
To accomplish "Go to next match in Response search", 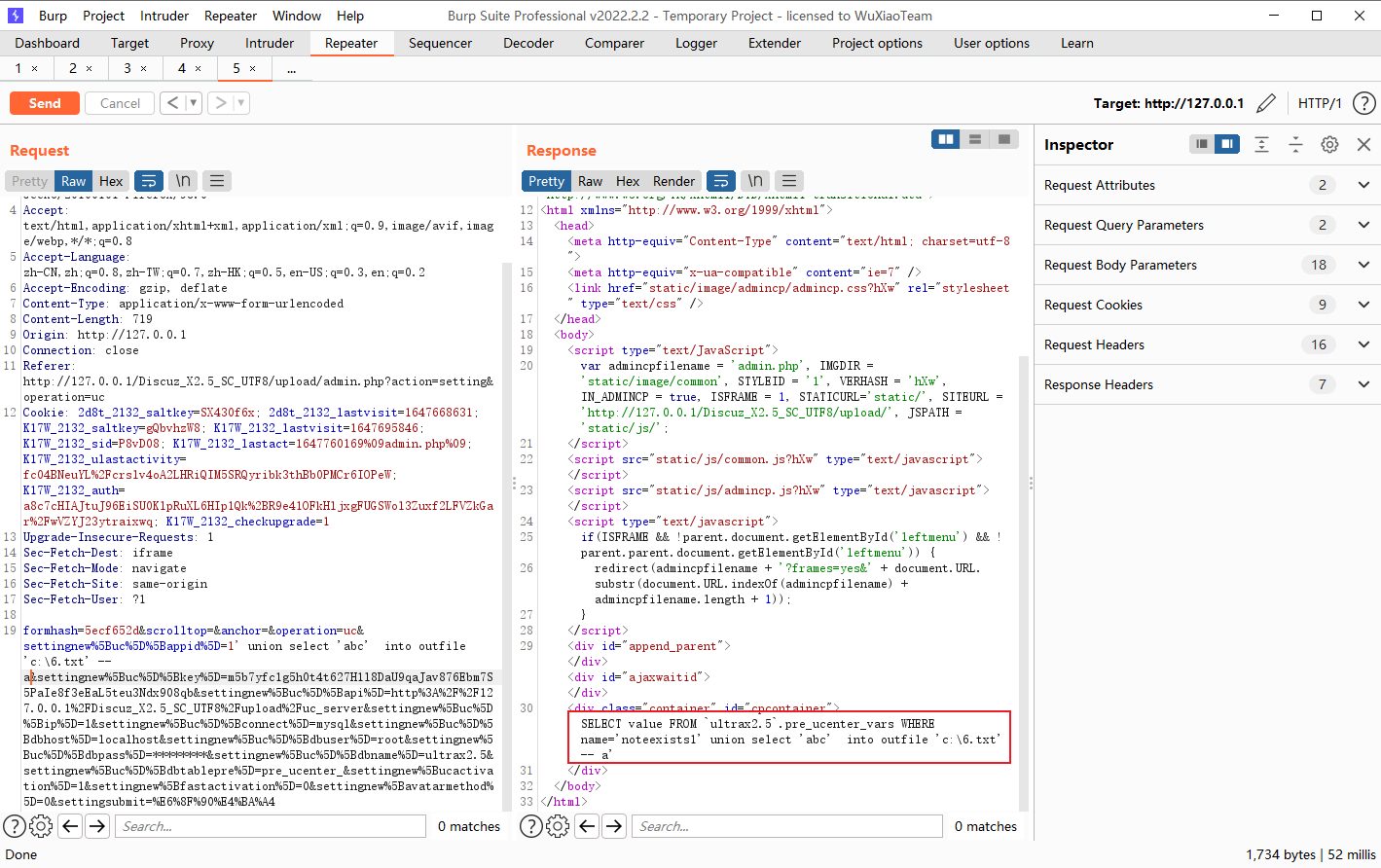I will [614, 826].
